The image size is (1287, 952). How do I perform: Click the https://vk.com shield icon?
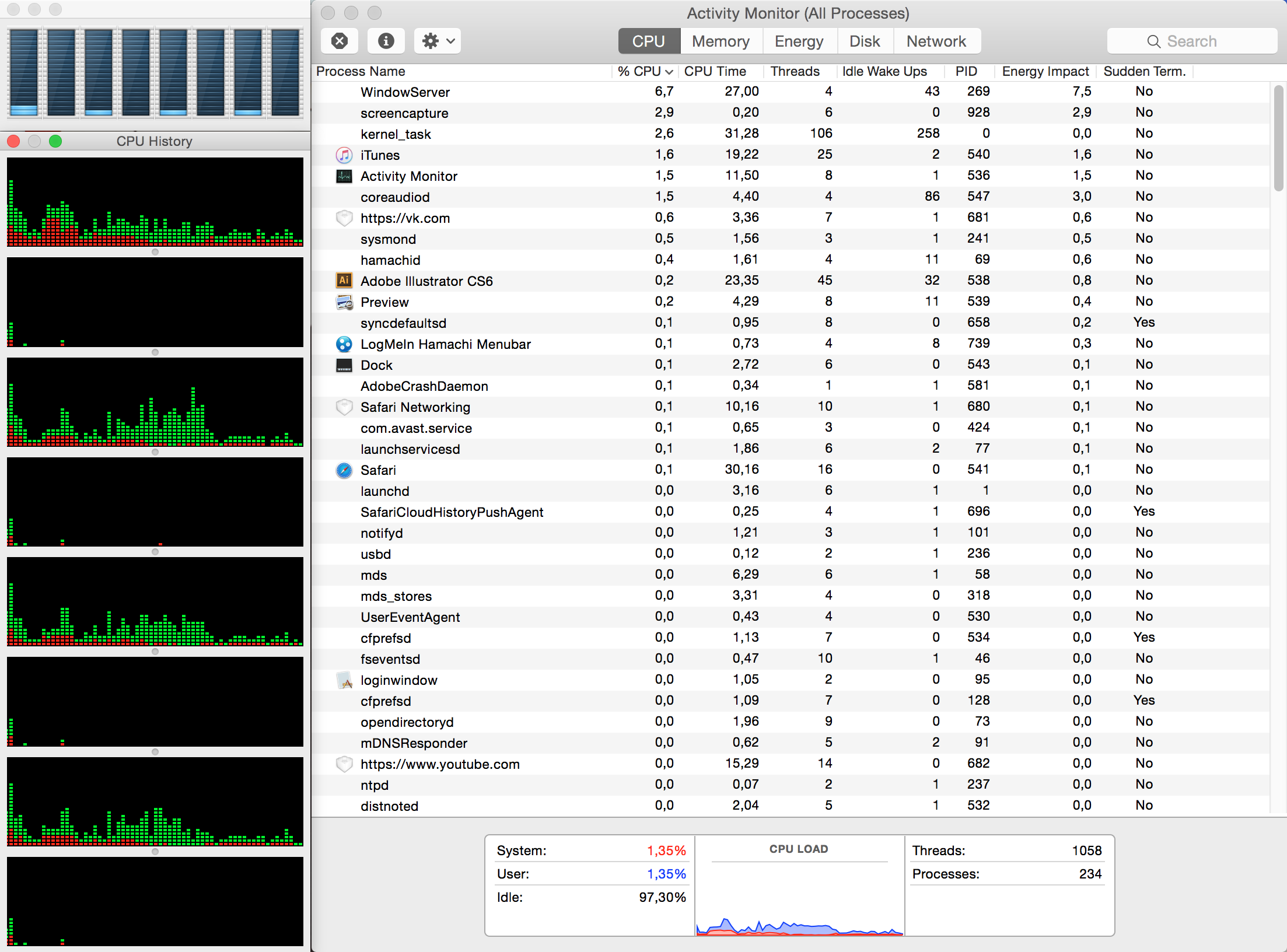click(x=344, y=218)
